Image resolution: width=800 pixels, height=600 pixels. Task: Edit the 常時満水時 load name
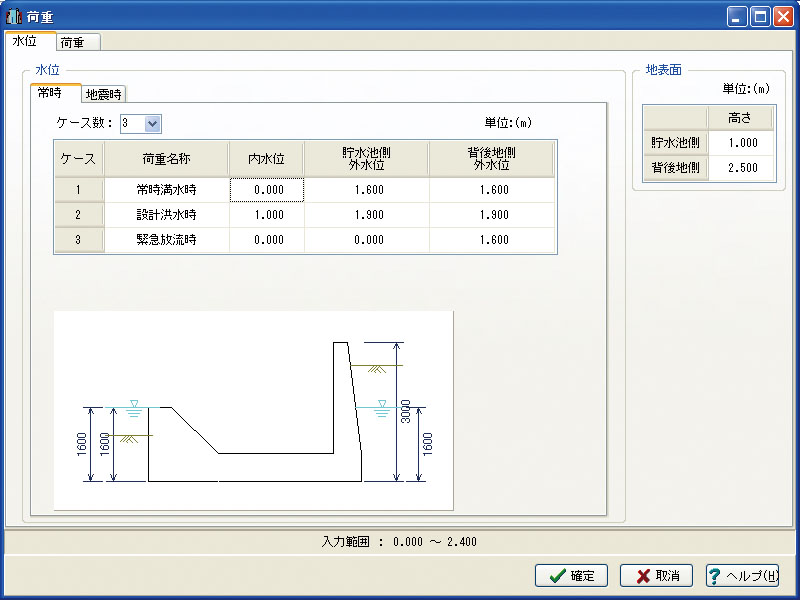click(x=167, y=190)
